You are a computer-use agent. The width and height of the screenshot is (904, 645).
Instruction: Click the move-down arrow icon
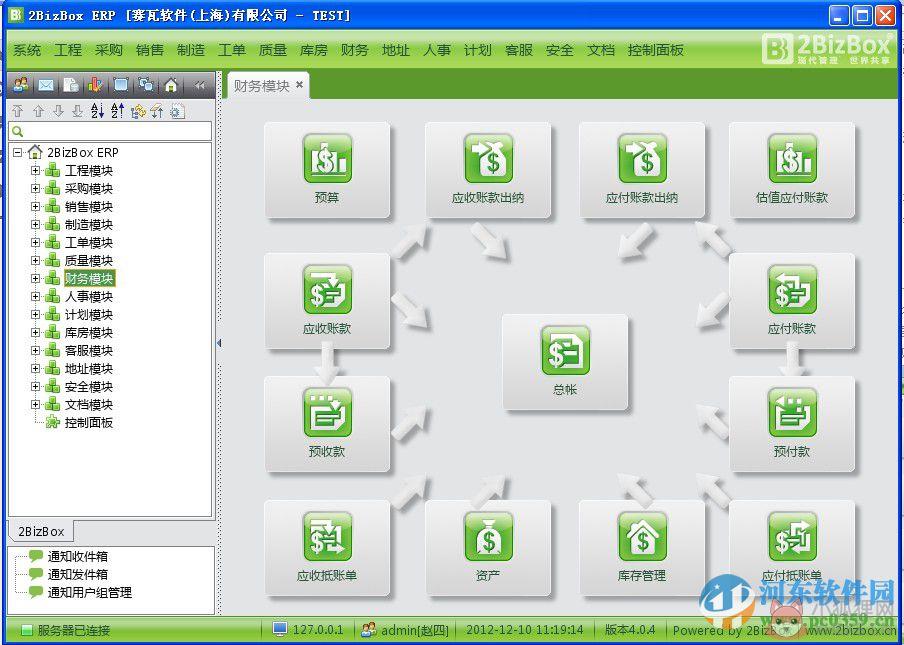58,111
